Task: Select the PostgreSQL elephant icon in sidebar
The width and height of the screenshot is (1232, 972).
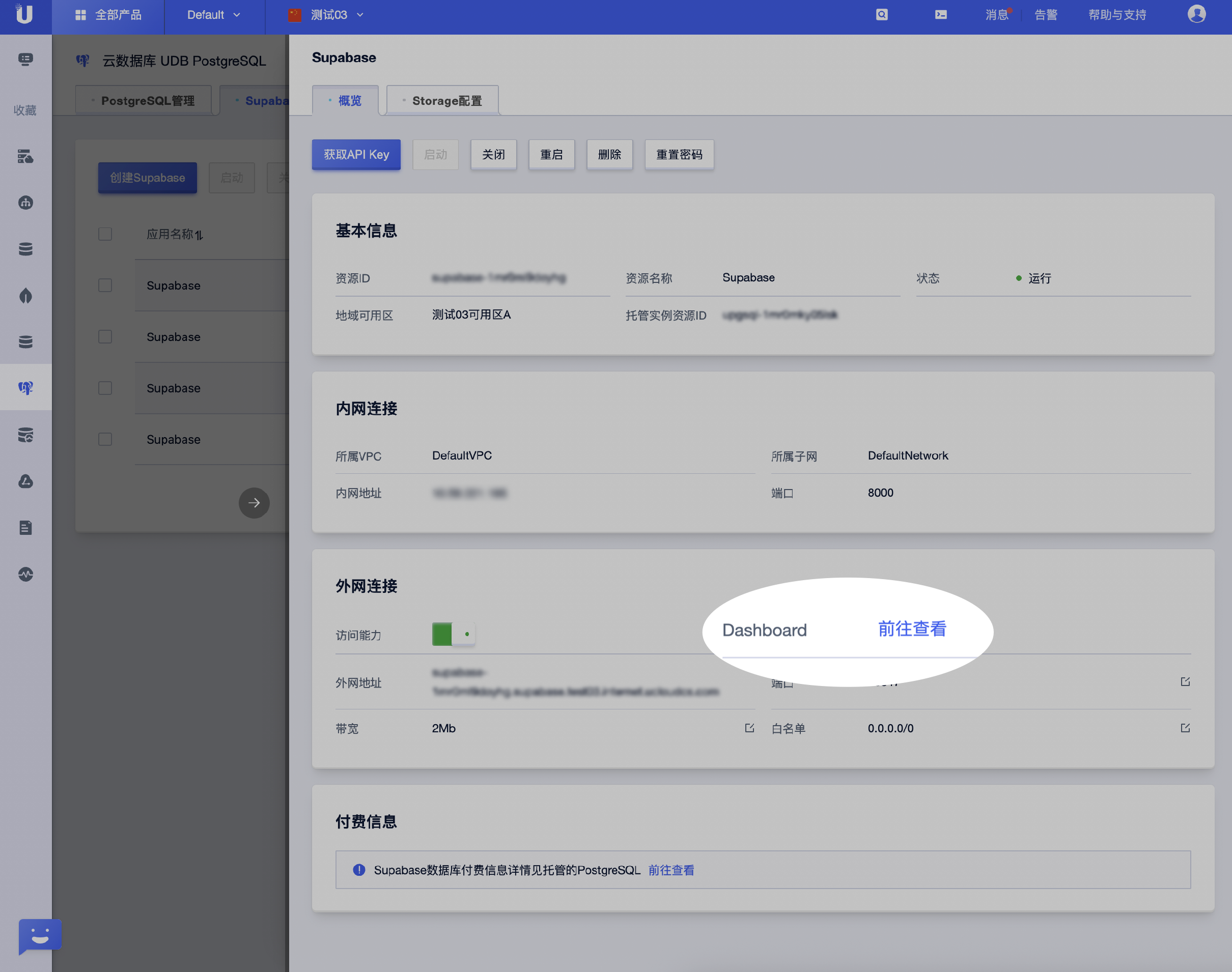Action: [25, 388]
